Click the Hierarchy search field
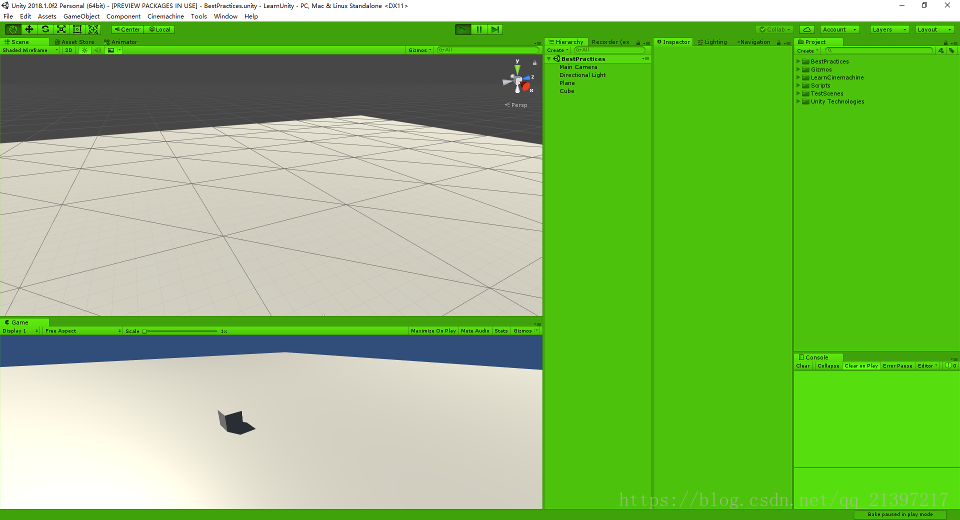The height and width of the screenshot is (520, 960). [x=609, y=50]
